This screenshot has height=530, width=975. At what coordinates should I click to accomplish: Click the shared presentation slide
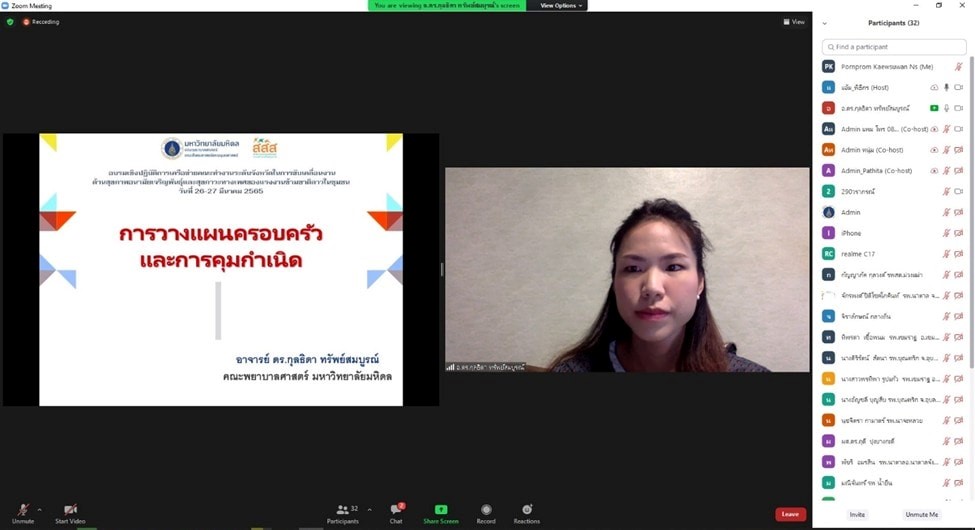point(221,269)
